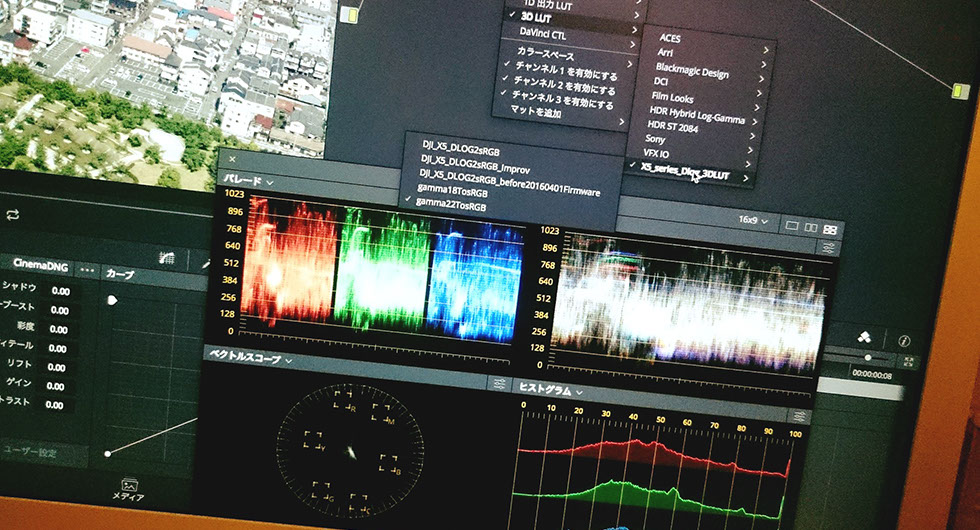Click the info icon beside keyframes
The width and height of the screenshot is (980, 530).
coord(904,341)
